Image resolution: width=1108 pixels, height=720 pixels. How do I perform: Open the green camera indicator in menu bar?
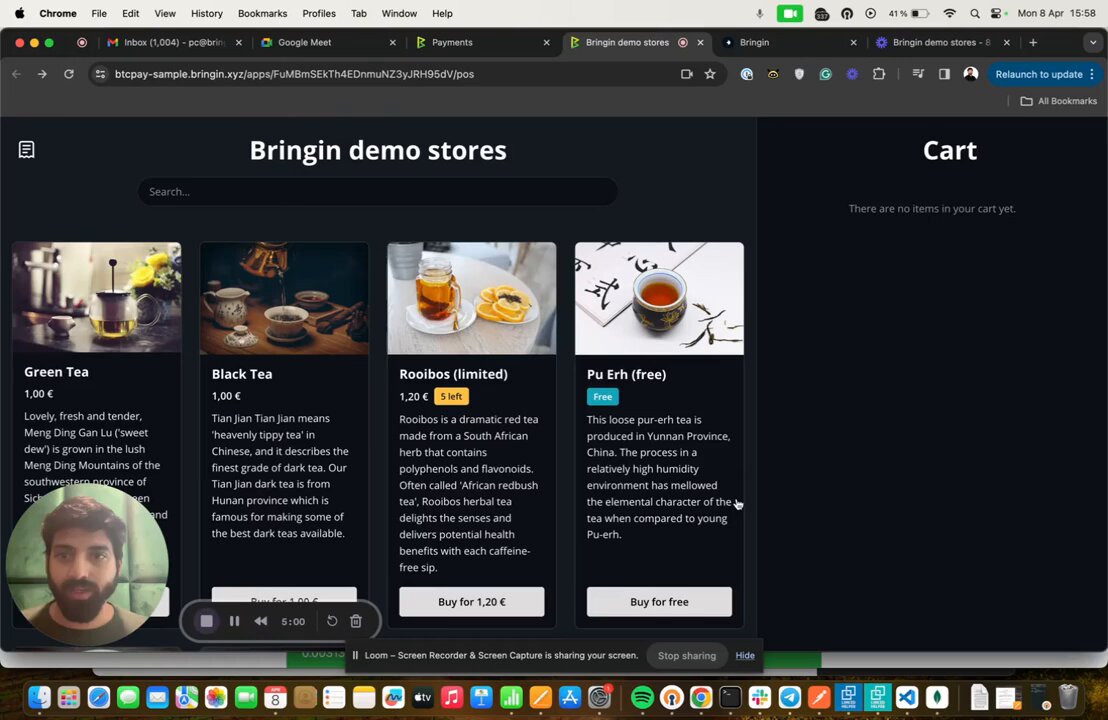(789, 13)
